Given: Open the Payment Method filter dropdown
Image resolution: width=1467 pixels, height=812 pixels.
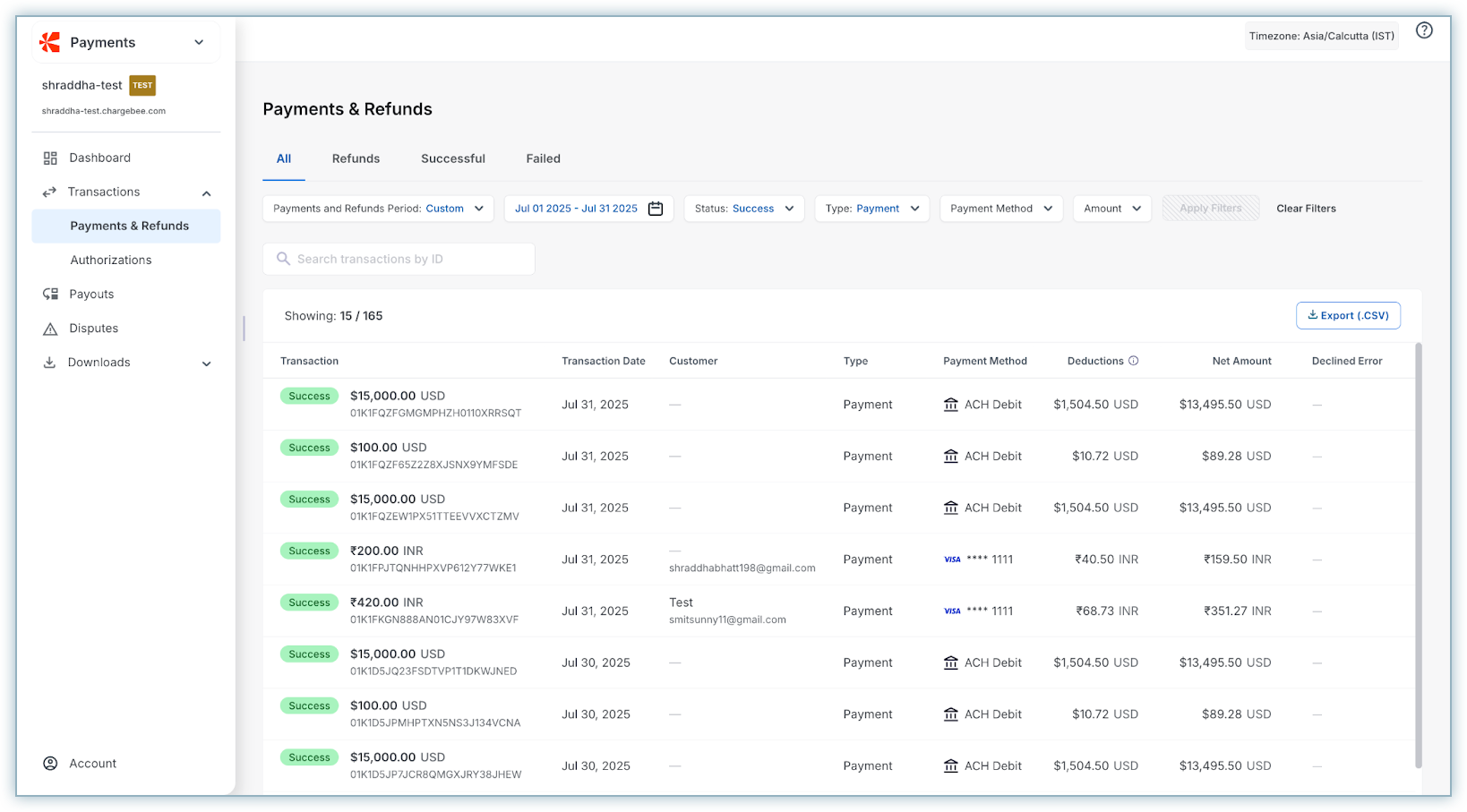Looking at the screenshot, I should tap(1001, 209).
